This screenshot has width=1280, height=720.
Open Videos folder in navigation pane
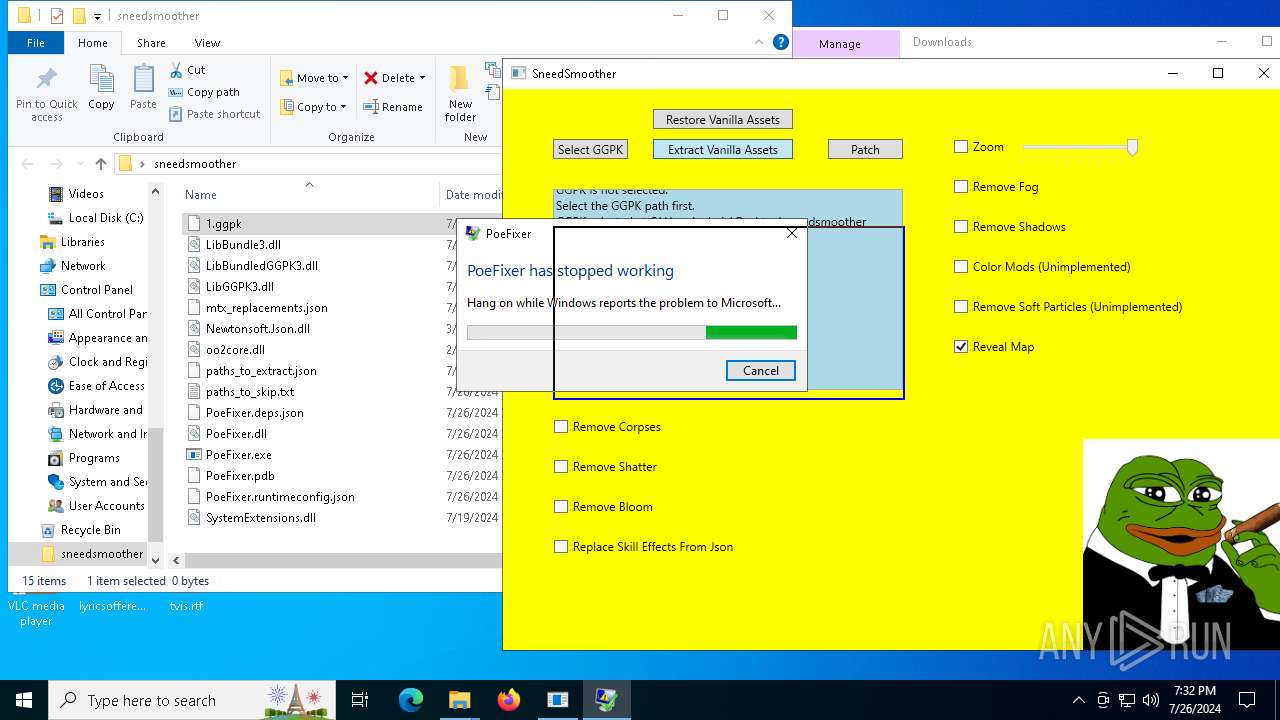pyautogui.click(x=86, y=194)
